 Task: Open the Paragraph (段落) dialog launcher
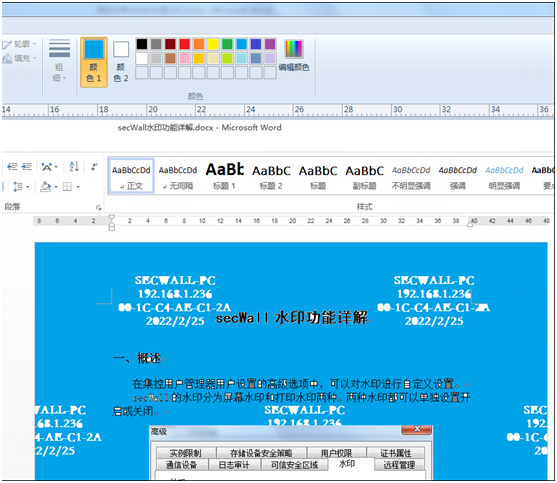pos(98,207)
